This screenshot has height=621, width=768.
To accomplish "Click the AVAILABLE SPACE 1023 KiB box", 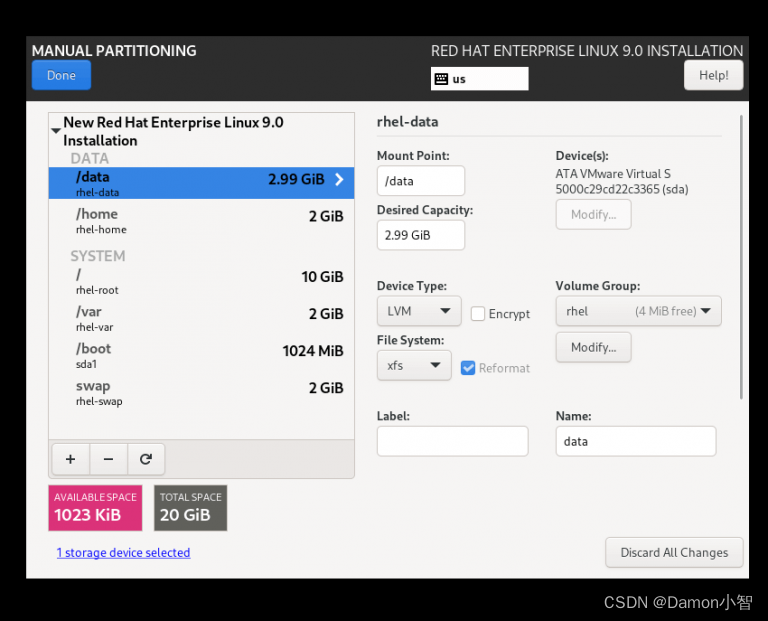I will pyautogui.click(x=95, y=508).
